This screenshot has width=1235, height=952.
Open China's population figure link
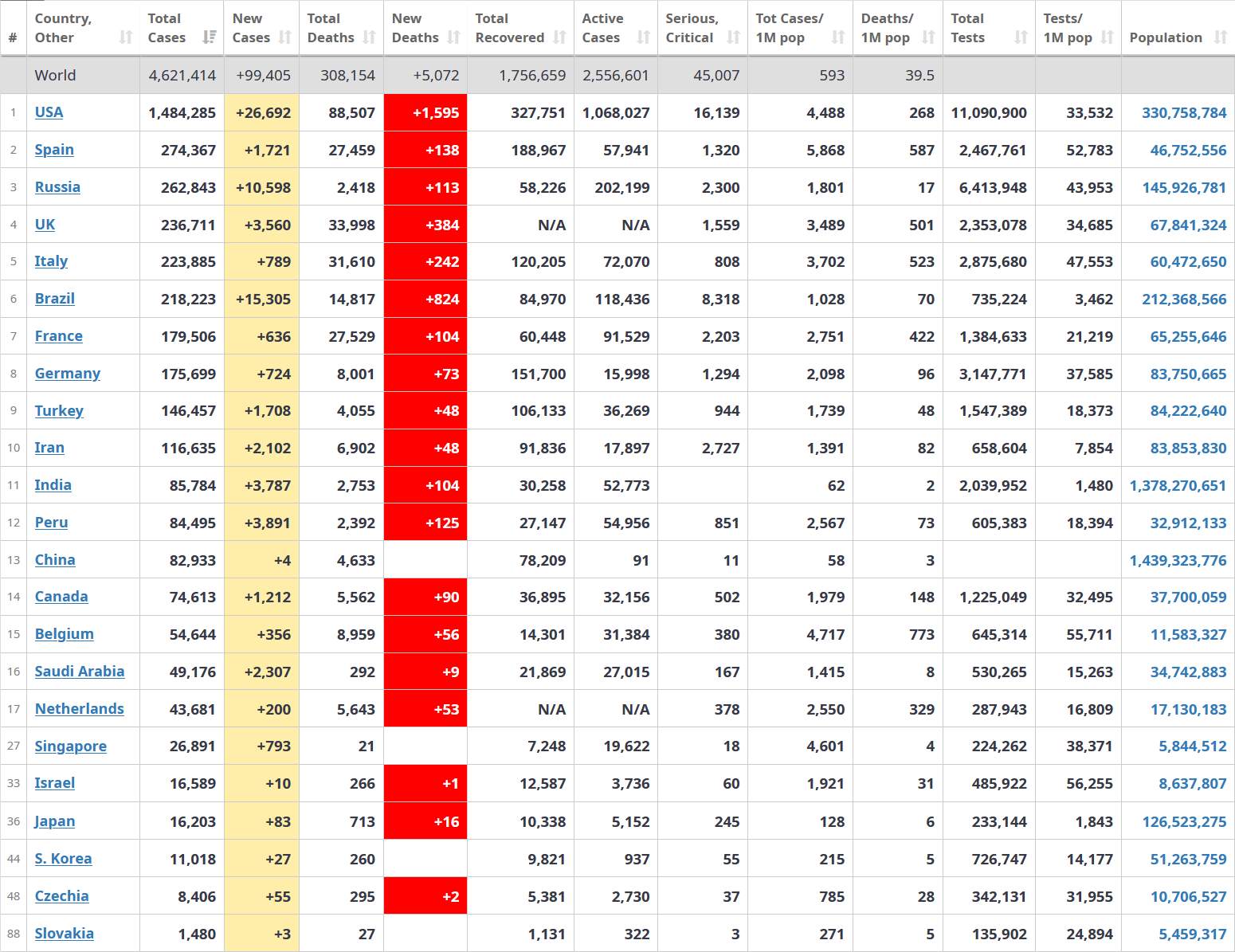click(x=1178, y=560)
